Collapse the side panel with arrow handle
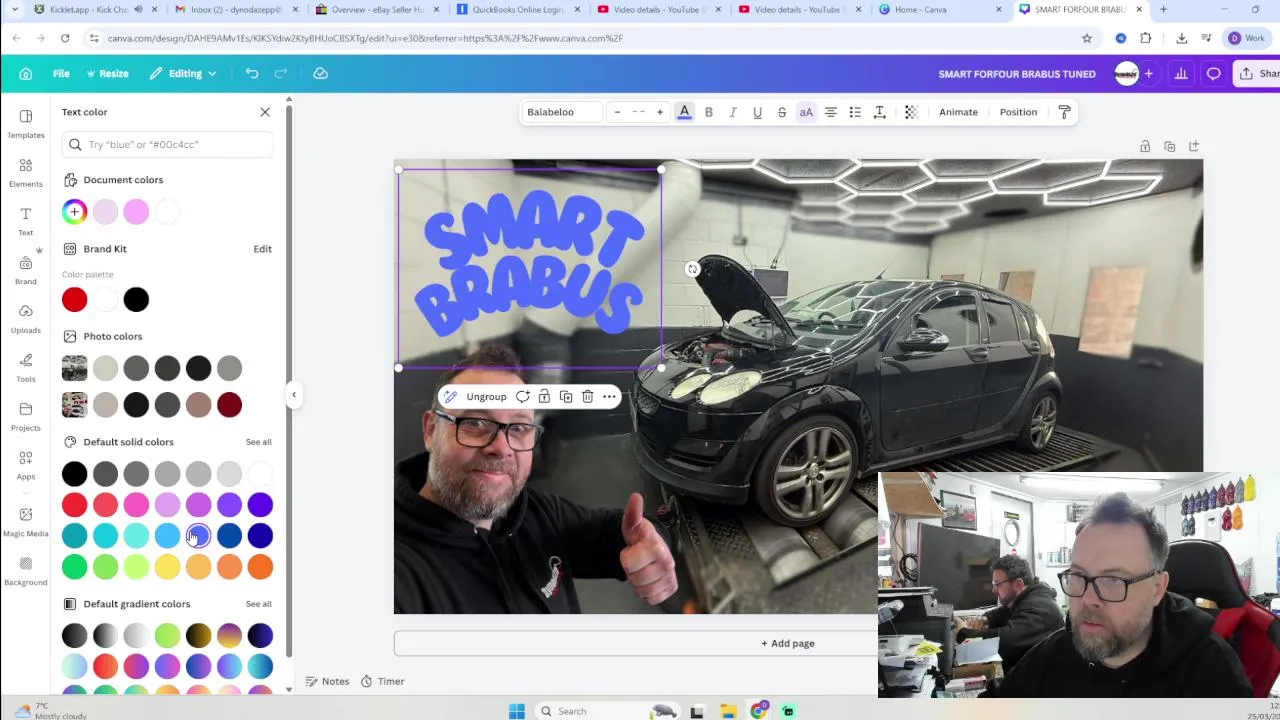 point(293,395)
